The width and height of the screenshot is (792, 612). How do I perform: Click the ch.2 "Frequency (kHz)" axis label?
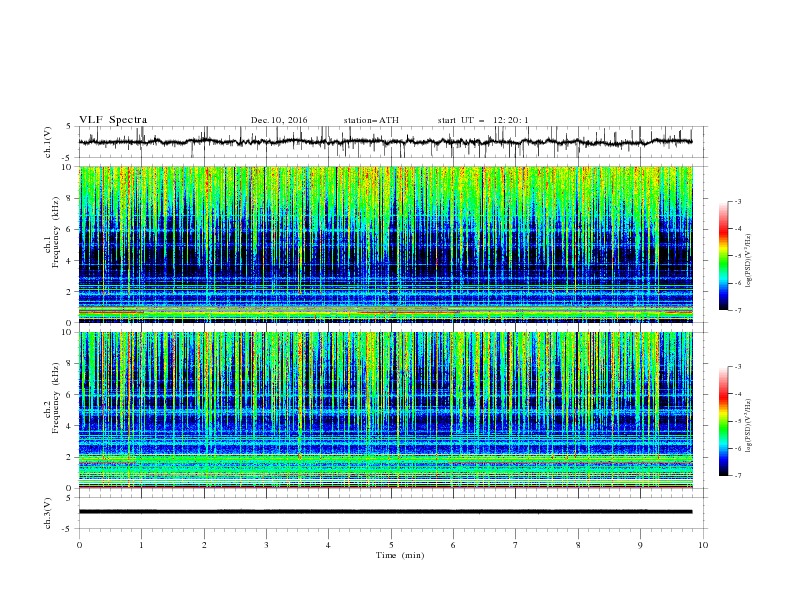[x=56, y=397]
